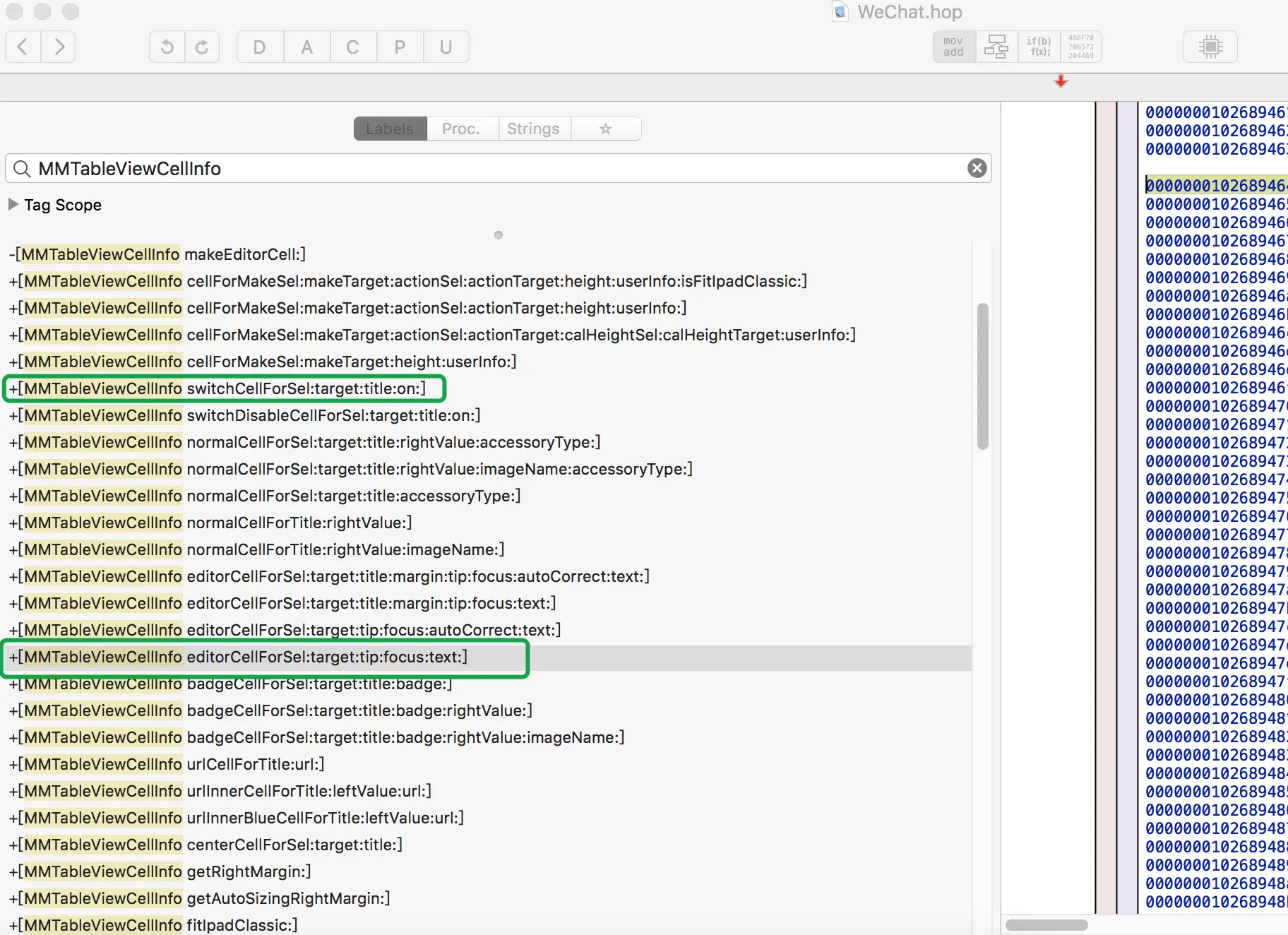Navigate back with the left arrow button
The image size is (1288, 935).
click(23, 47)
